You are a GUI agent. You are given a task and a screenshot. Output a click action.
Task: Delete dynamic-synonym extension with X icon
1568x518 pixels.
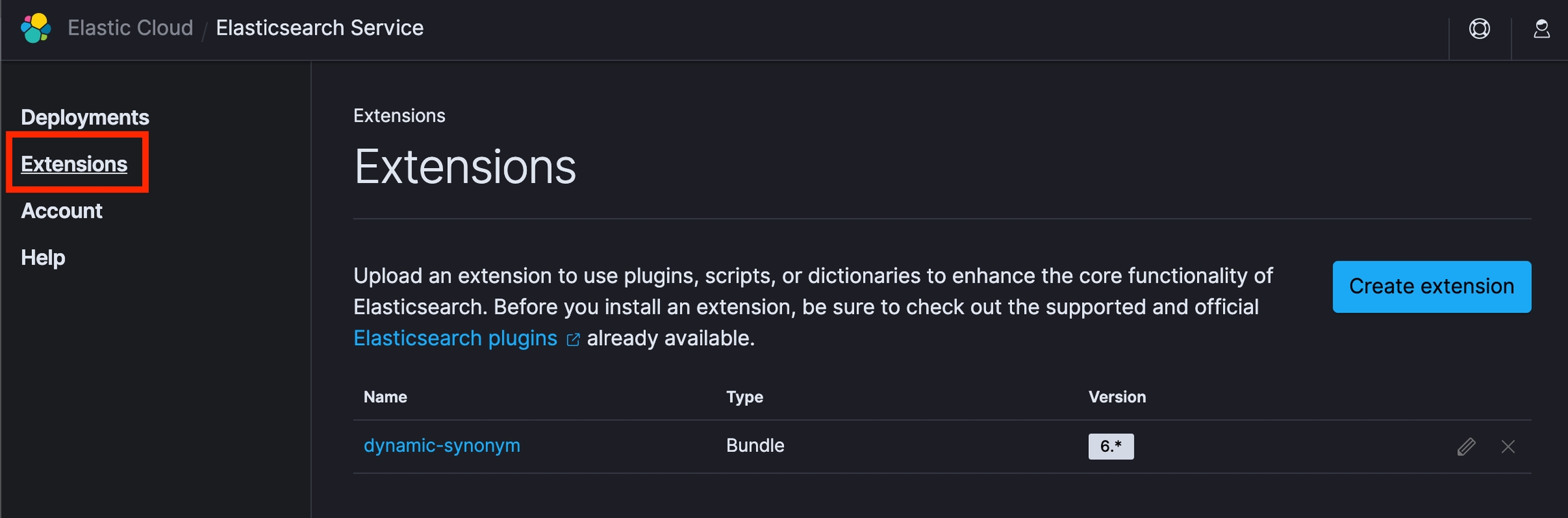(x=1508, y=447)
